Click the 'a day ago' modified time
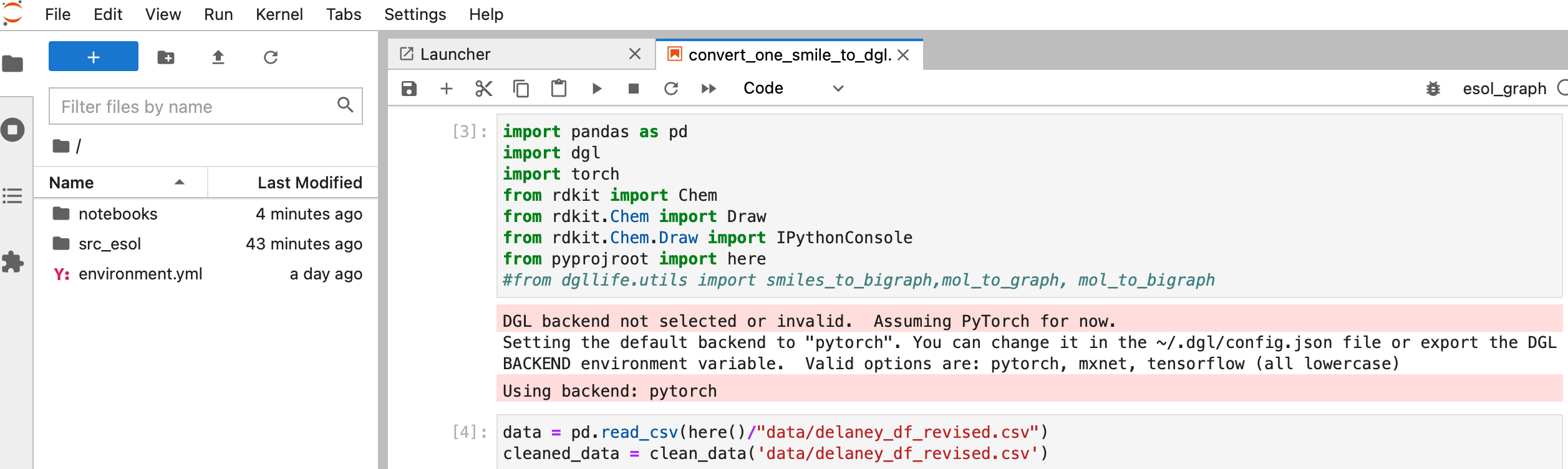 (x=326, y=274)
